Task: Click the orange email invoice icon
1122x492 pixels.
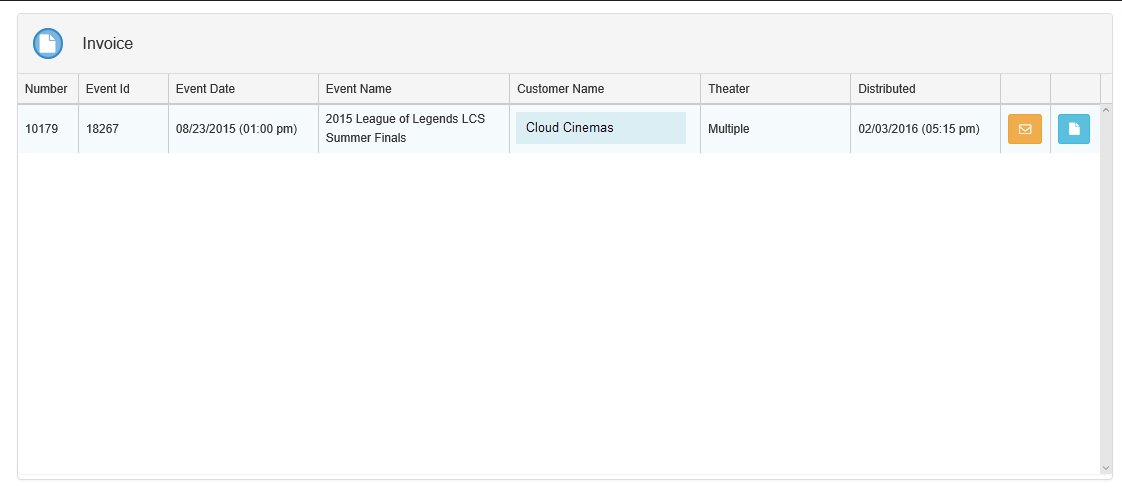Action: click(1024, 129)
